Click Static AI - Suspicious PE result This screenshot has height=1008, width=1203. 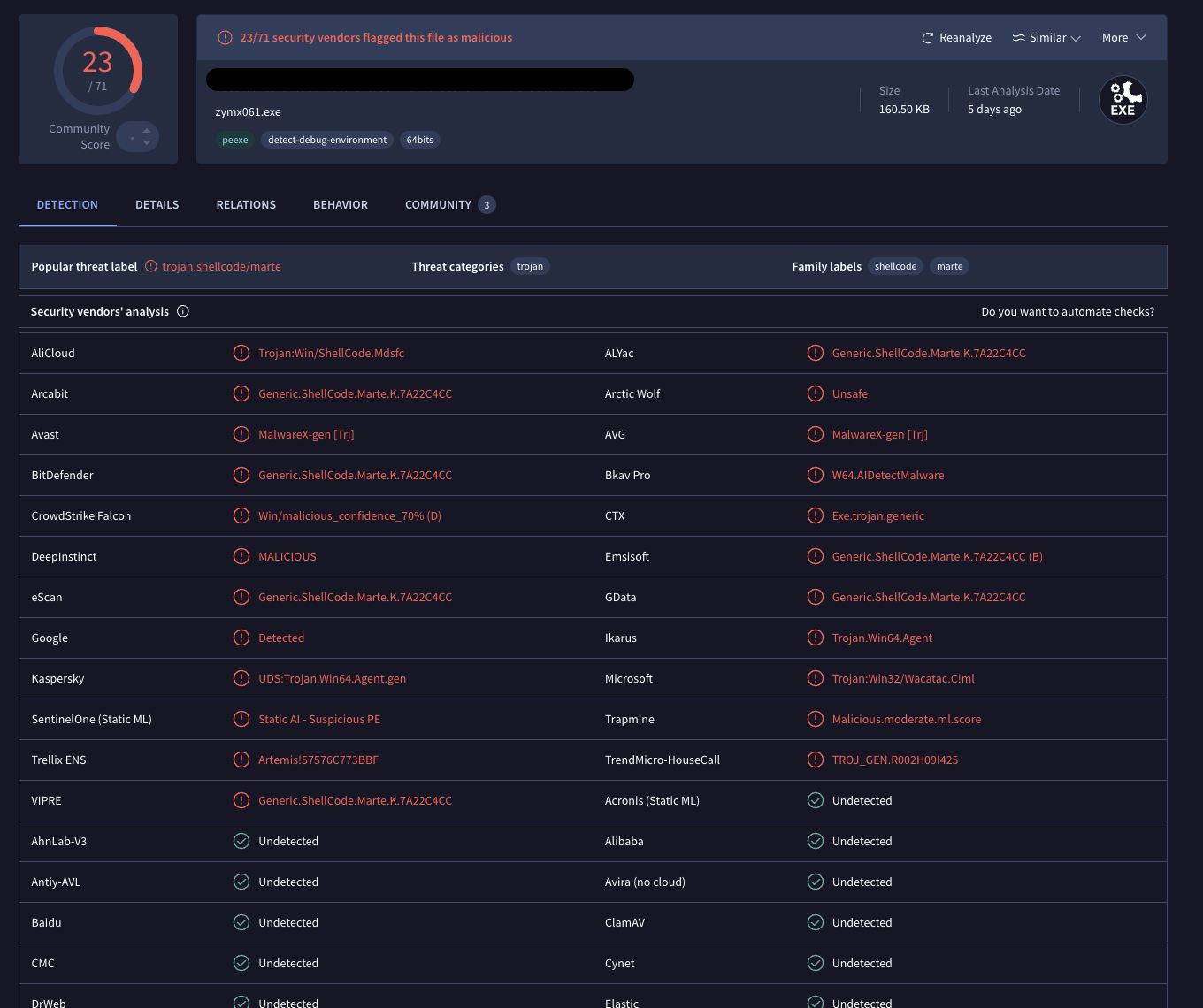319,719
